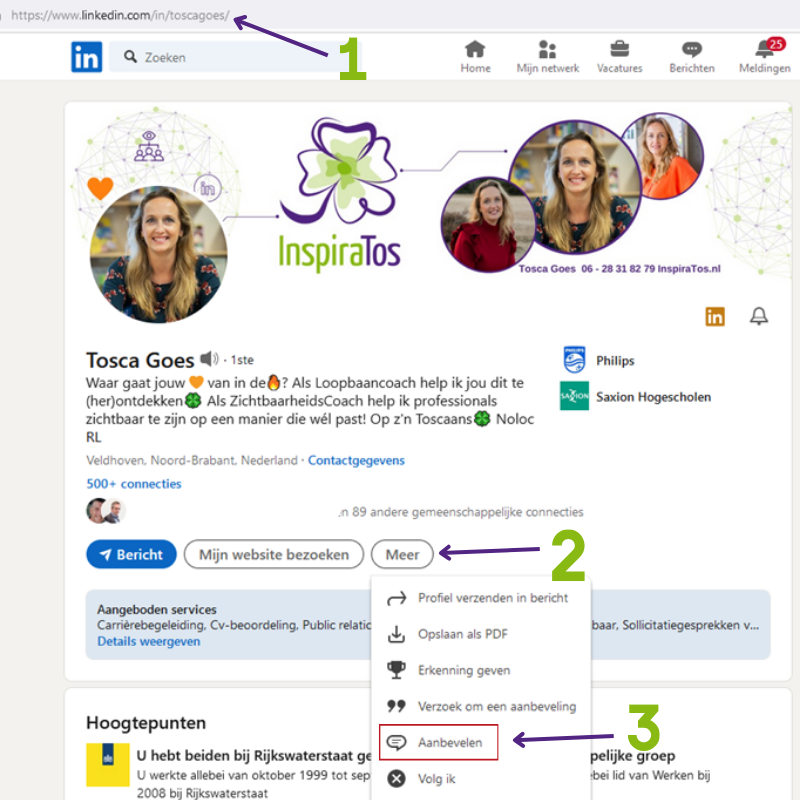Screen dimensions: 800x800
Task: View 500+ connecties
Action: [134, 484]
